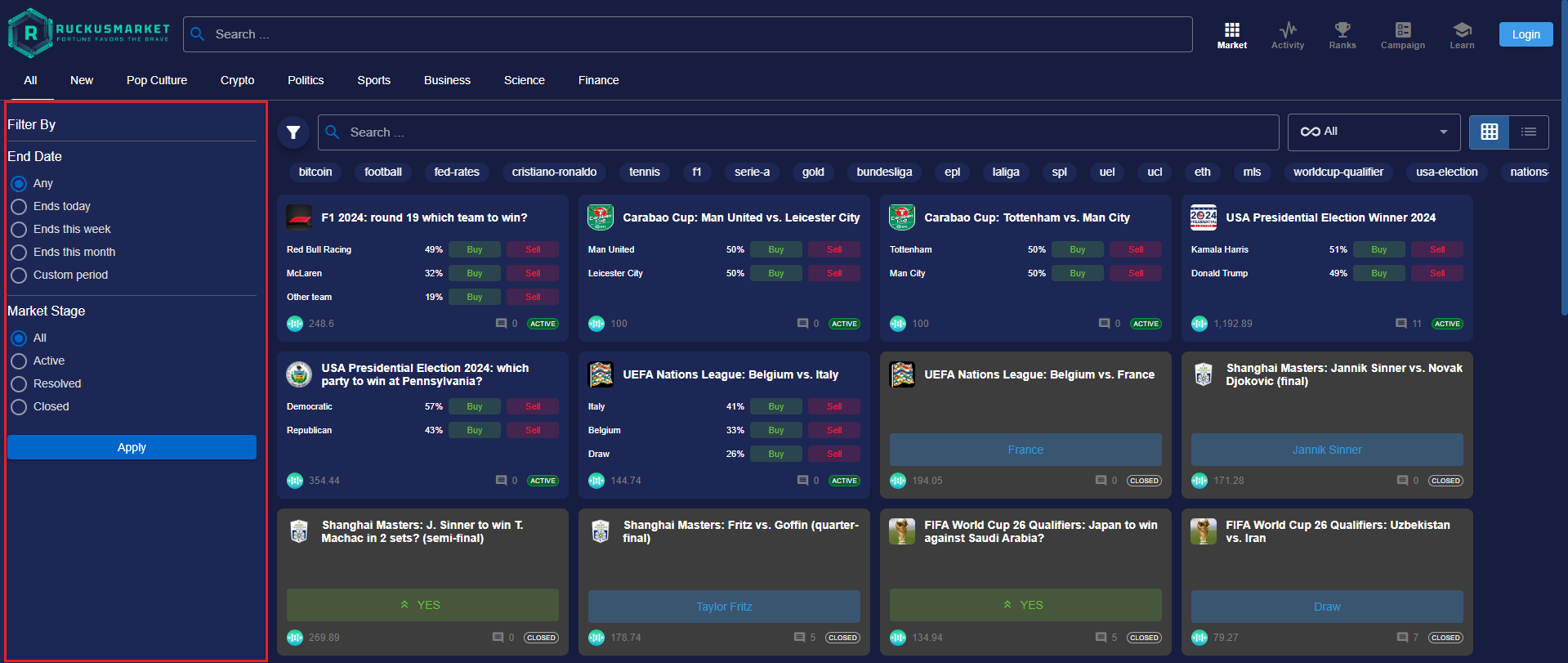Switch to the Crypto category tab
The width and height of the screenshot is (1568, 663).
point(237,80)
